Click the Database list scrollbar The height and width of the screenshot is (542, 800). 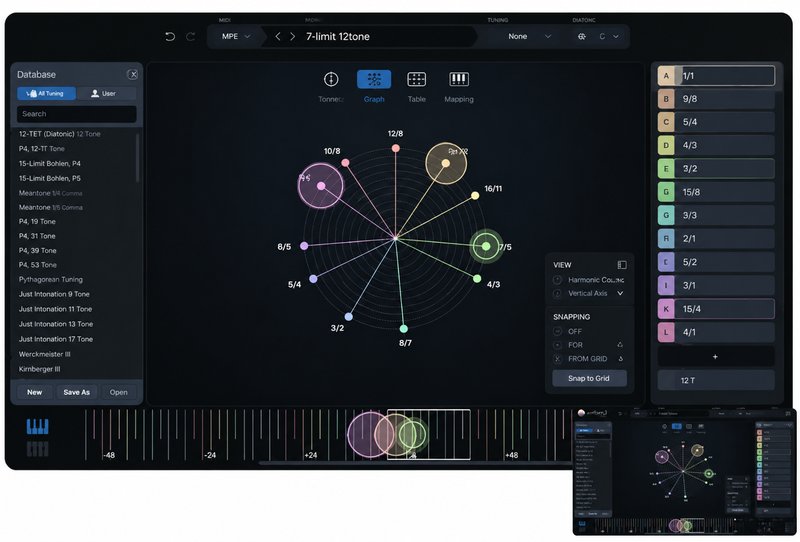coord(137,157)
